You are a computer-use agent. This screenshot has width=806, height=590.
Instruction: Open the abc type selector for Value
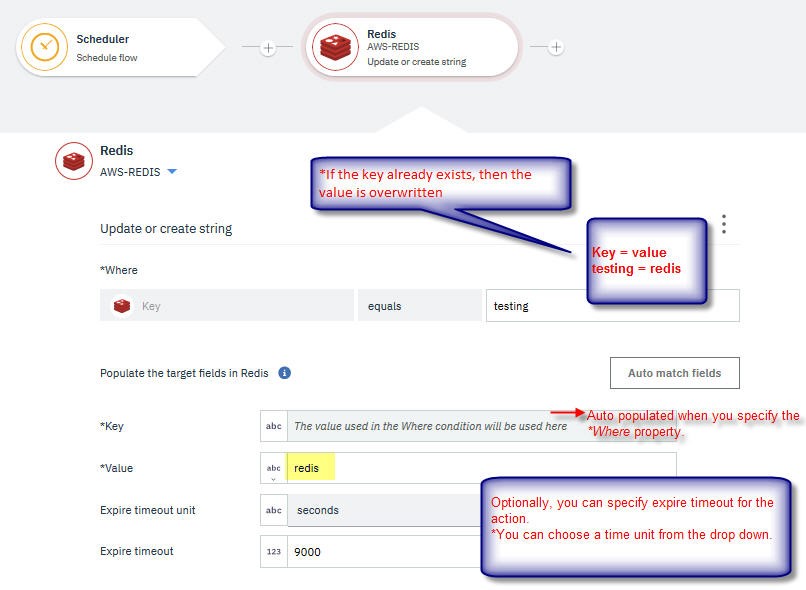[x=273, y=468]
